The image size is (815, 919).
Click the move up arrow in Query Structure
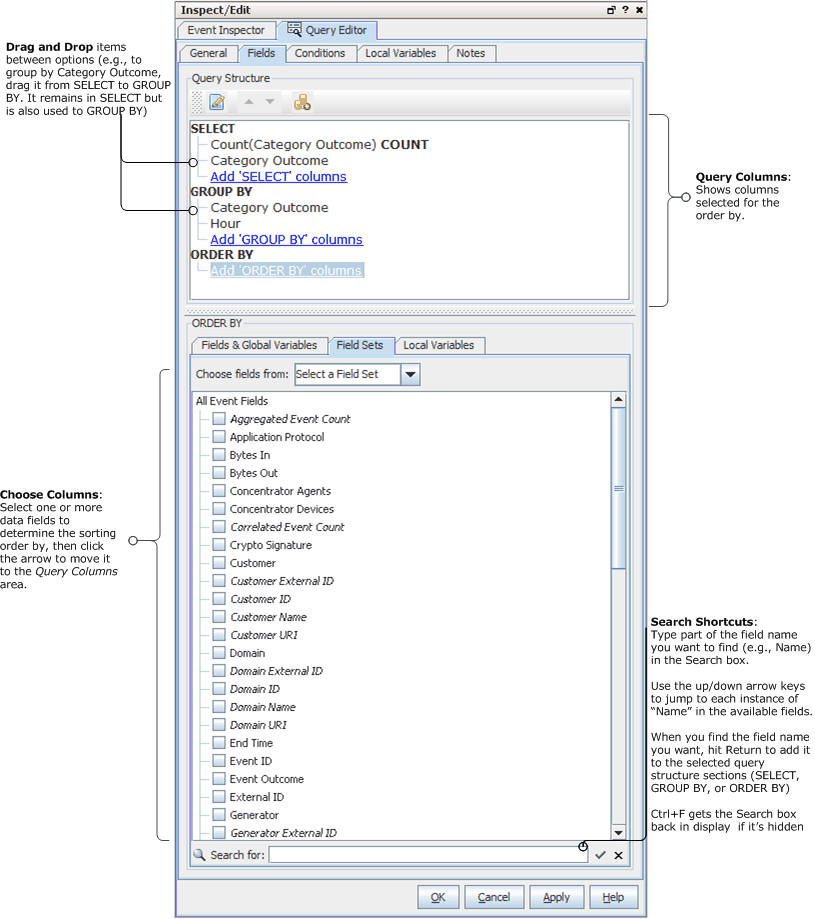click(x=250, y=102)
